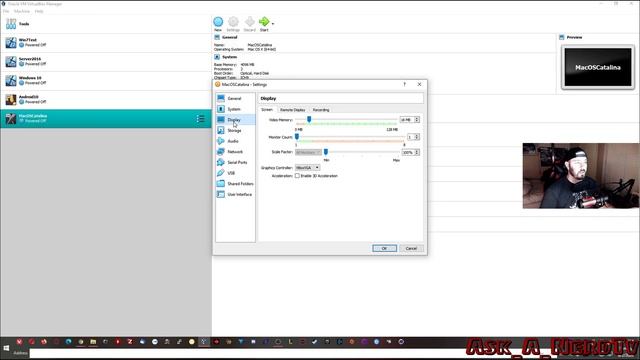This screenshot has width=640, height=360.
Task: Open the Scale Factor monitors dropdown
Action: (308, 152)
